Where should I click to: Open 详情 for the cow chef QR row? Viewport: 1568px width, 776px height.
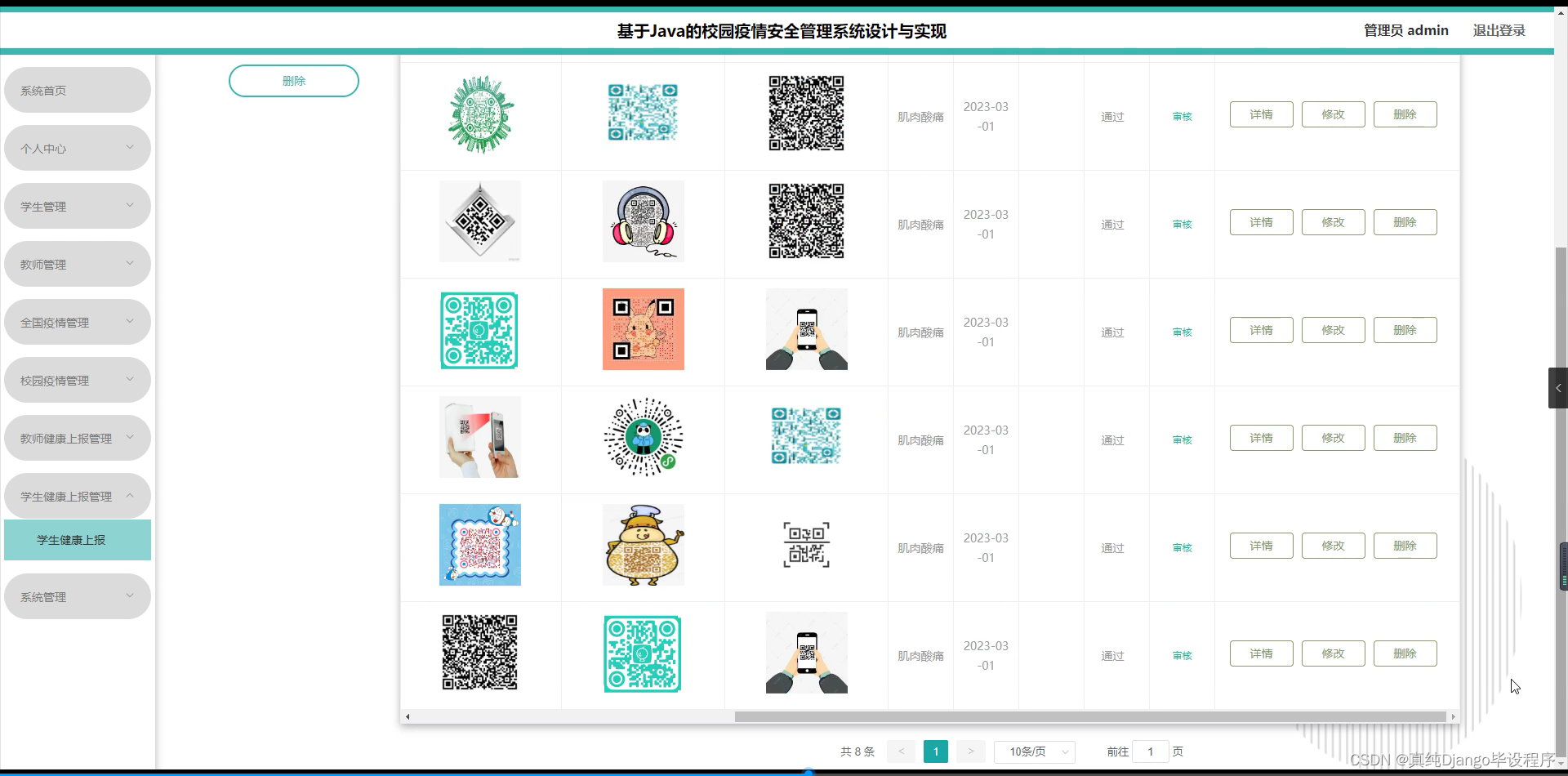[x=1262, y=546]
